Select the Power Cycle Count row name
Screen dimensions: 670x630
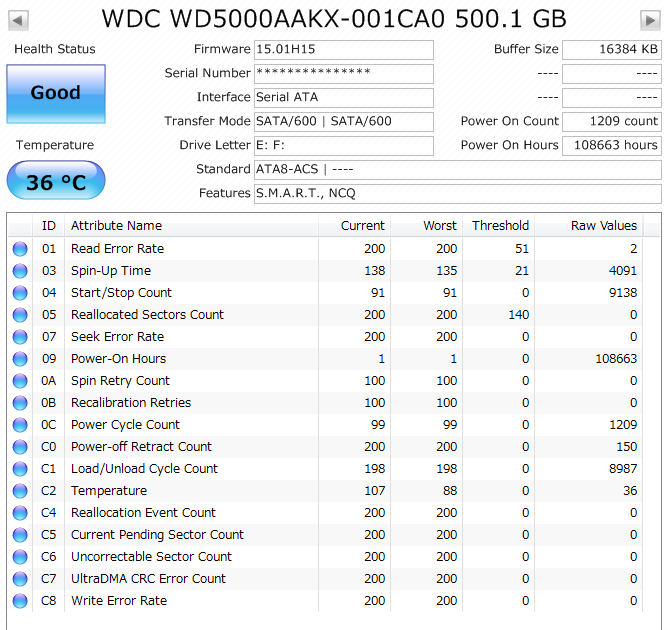(x=125, y=425)
